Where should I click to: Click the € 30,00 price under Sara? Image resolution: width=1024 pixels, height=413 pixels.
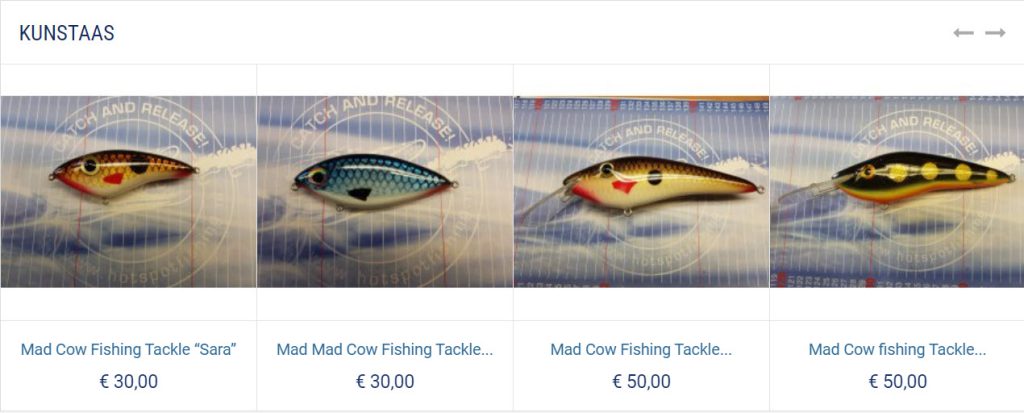tap(128, 382)
